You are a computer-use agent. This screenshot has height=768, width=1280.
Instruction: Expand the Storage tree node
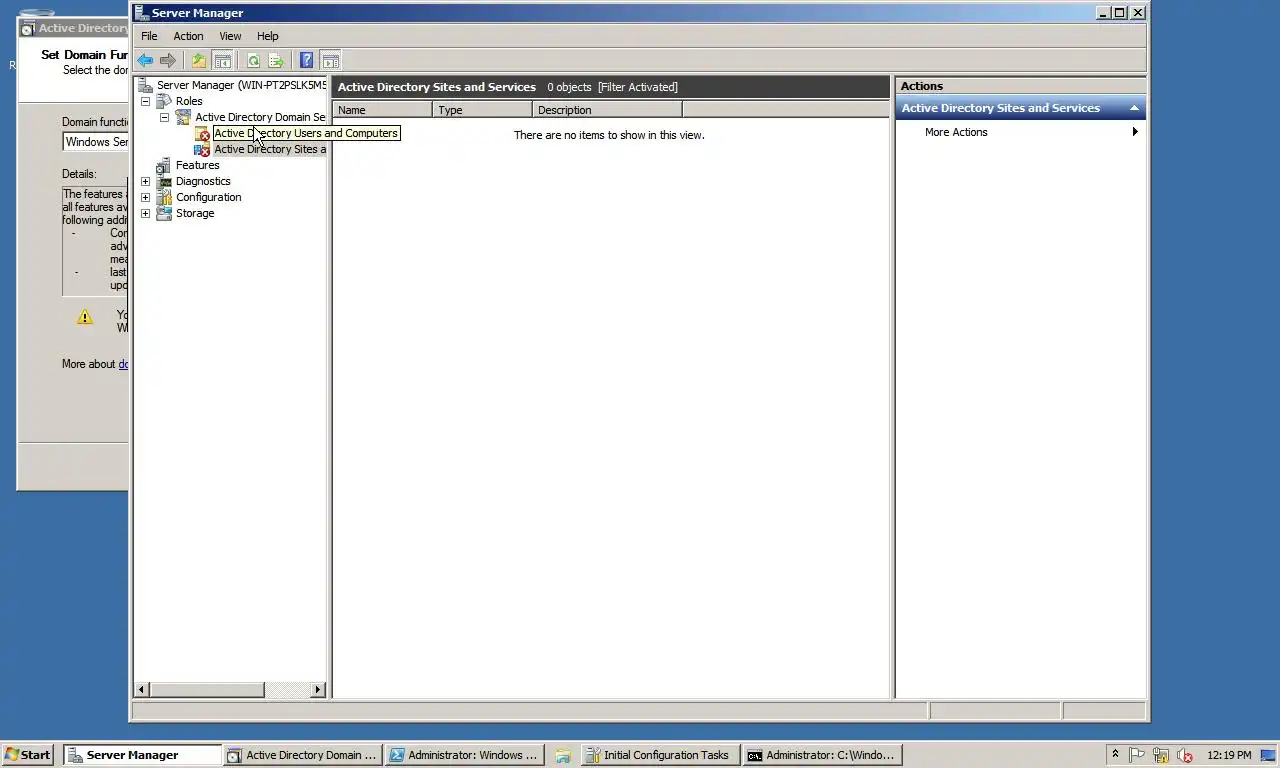coord(146,213)
